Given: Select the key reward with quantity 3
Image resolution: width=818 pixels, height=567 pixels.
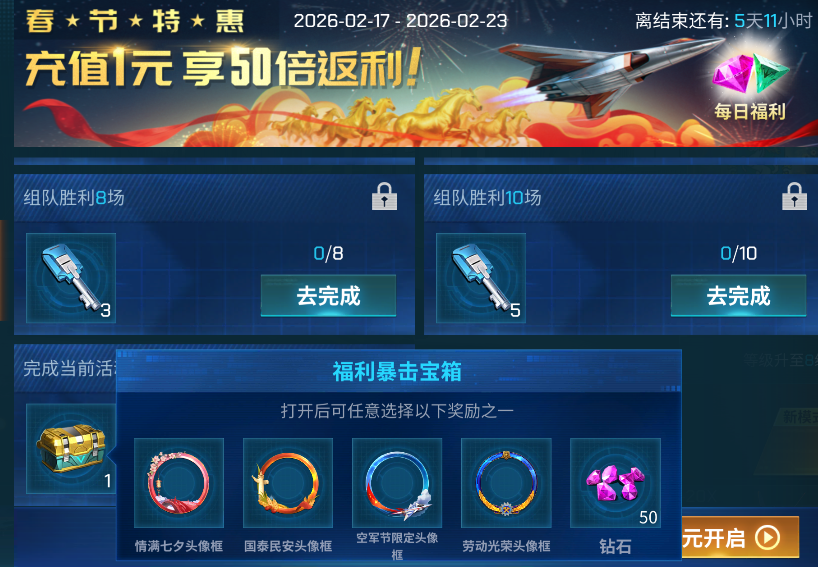Looking at the screenshot, I should click(71, 278).
